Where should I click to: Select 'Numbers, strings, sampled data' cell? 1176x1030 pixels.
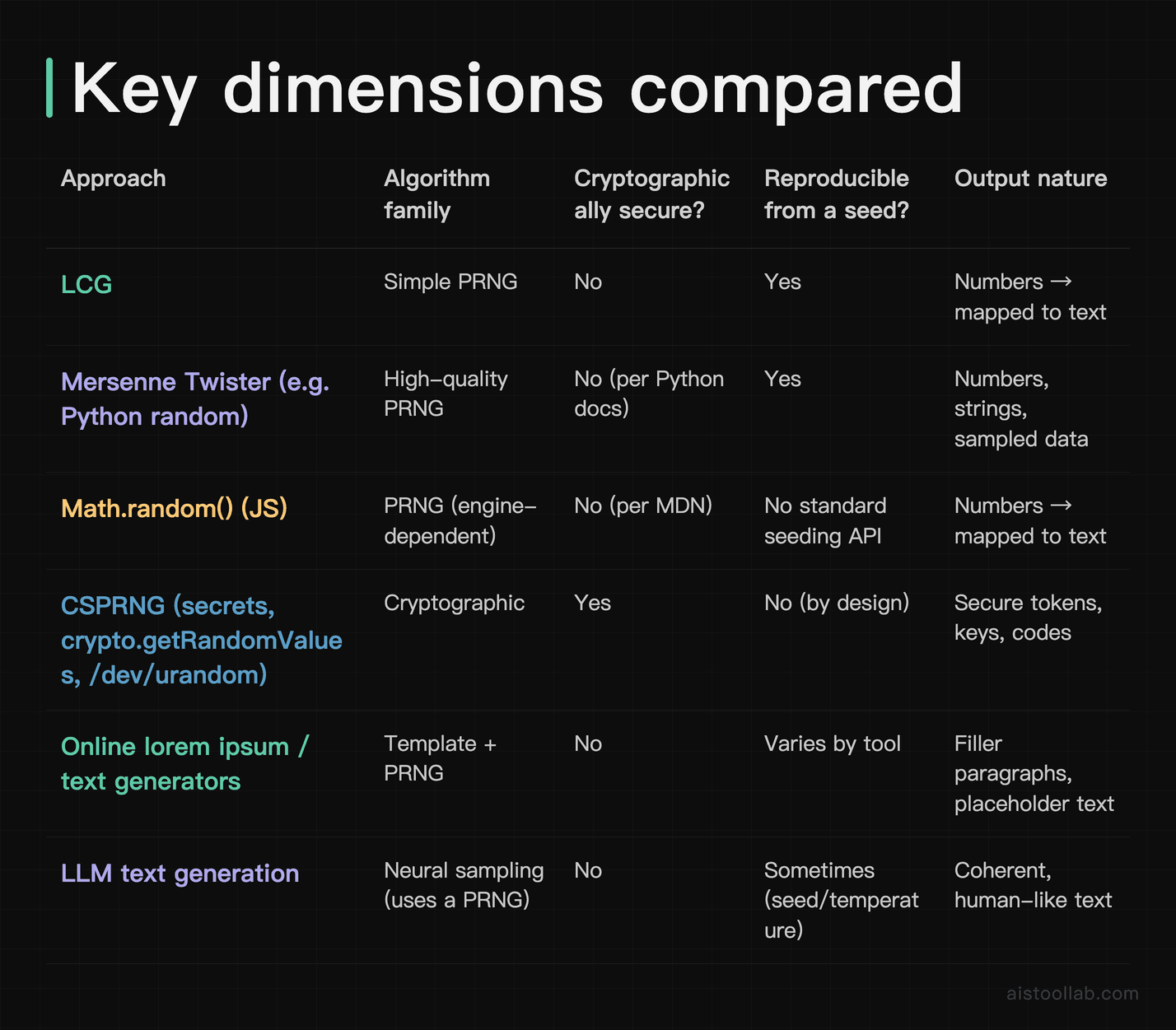tap(1021, 409)
